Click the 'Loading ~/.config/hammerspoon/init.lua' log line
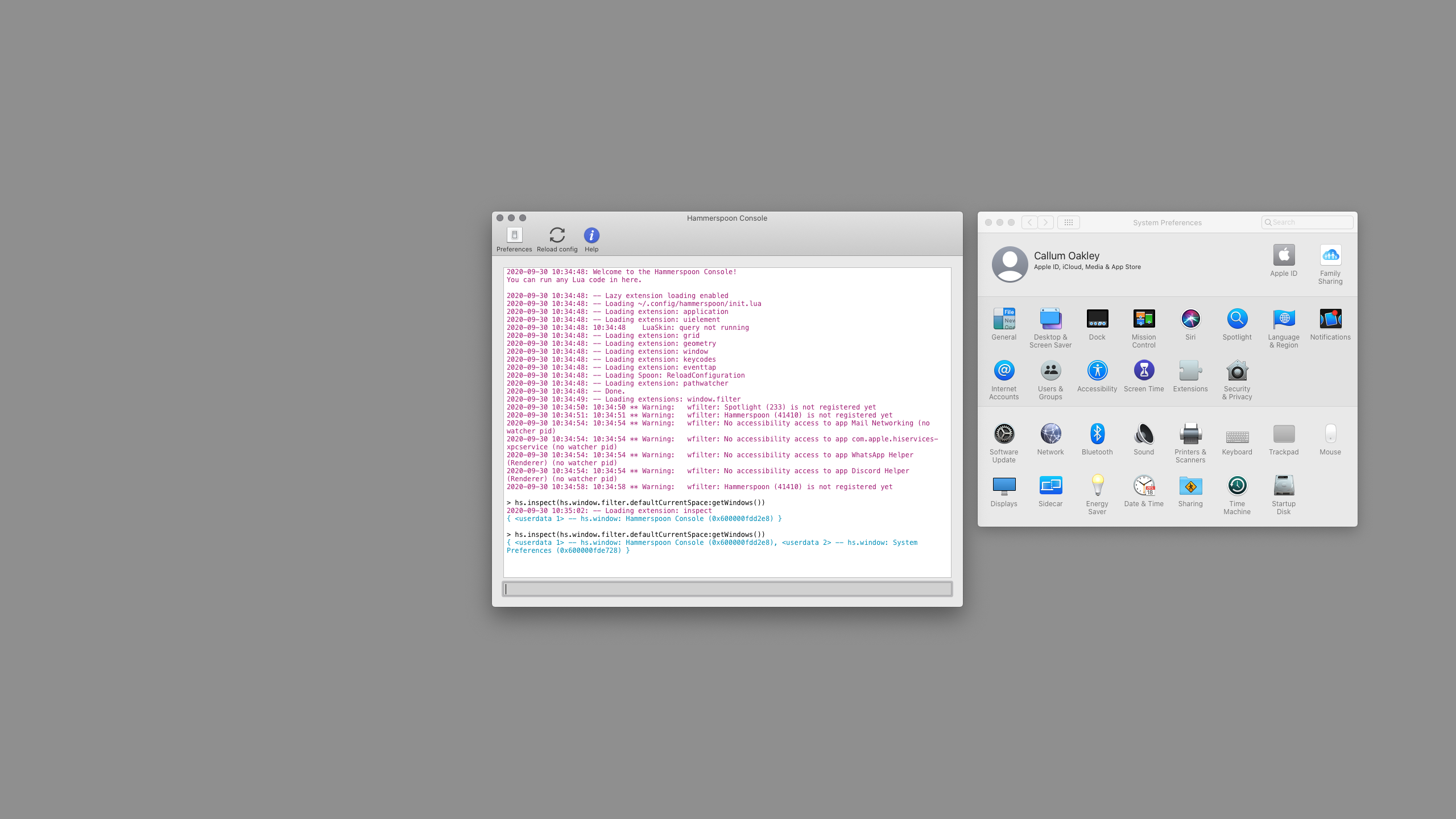Viewport: 1456px width, 819px height. point(634,304)
